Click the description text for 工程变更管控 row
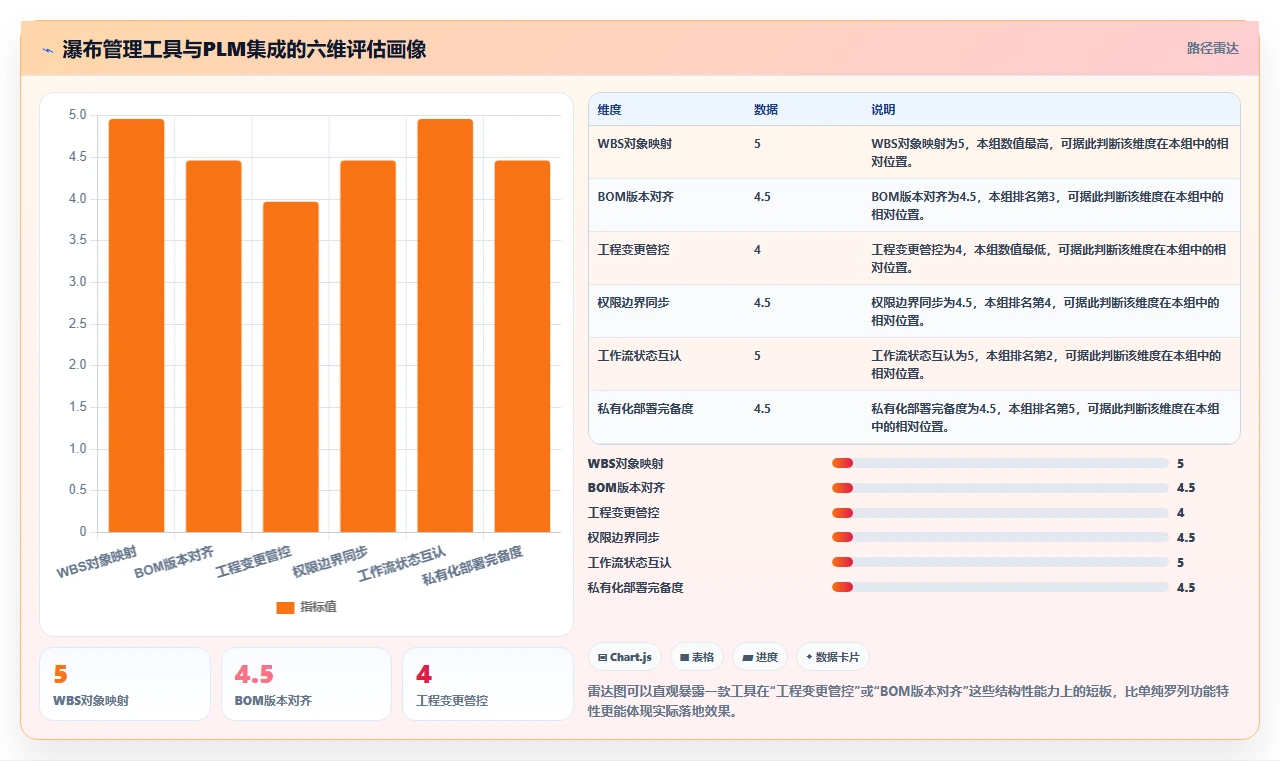The image size is (1280, 761). (x=1048, y=259)
